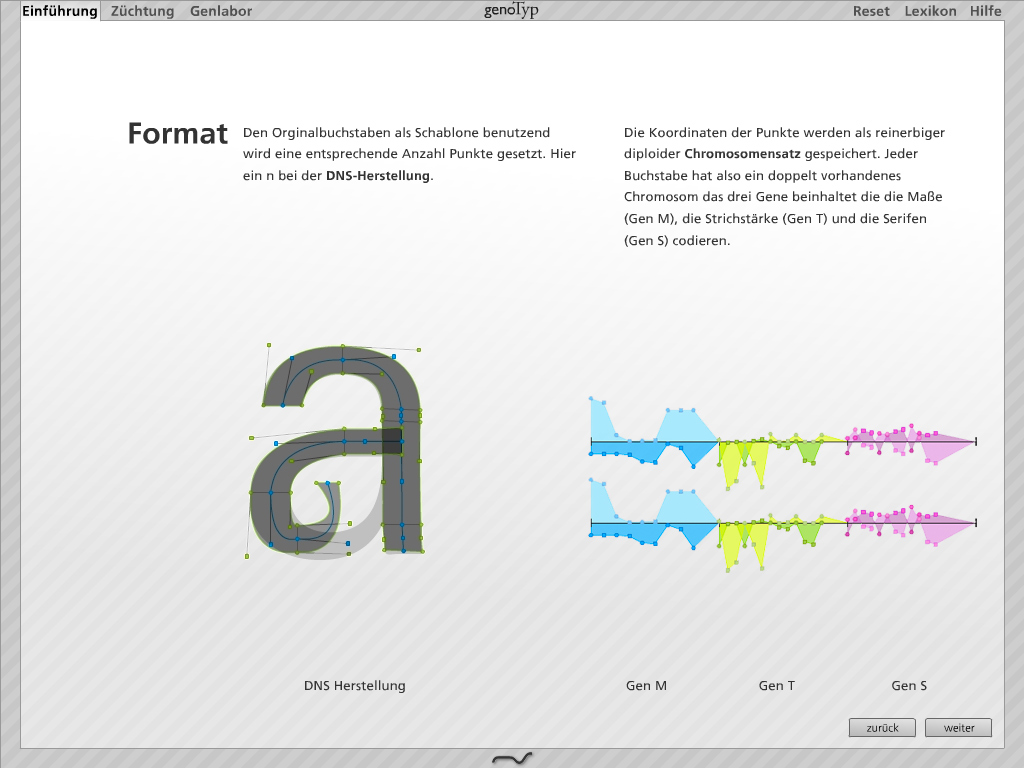This screenshot has height=768, width=1024.
Task: Click the 'Gen S' label
Action: 909,686
